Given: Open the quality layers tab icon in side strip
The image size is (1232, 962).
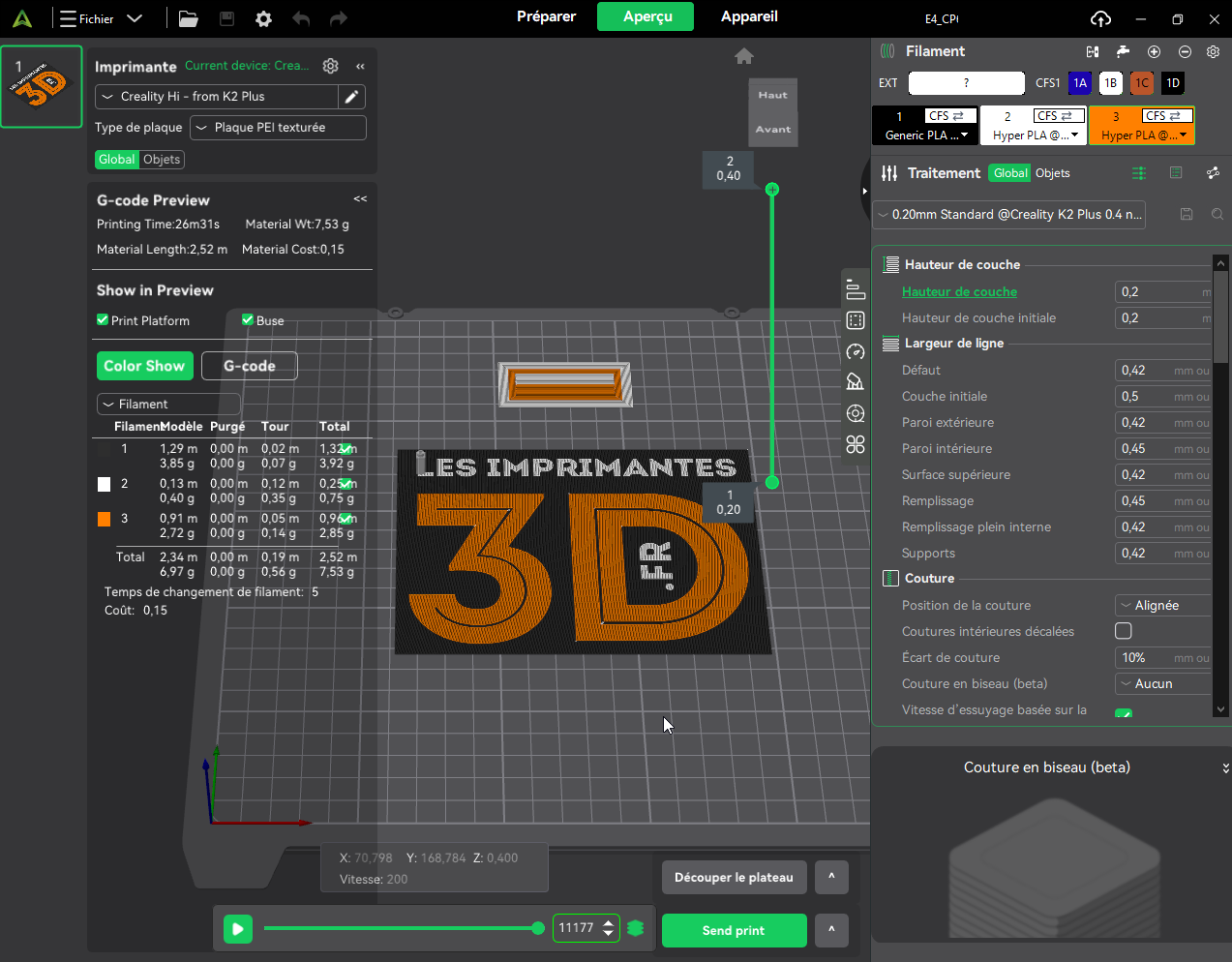Looking at the screenshot, I should (856, 289).
